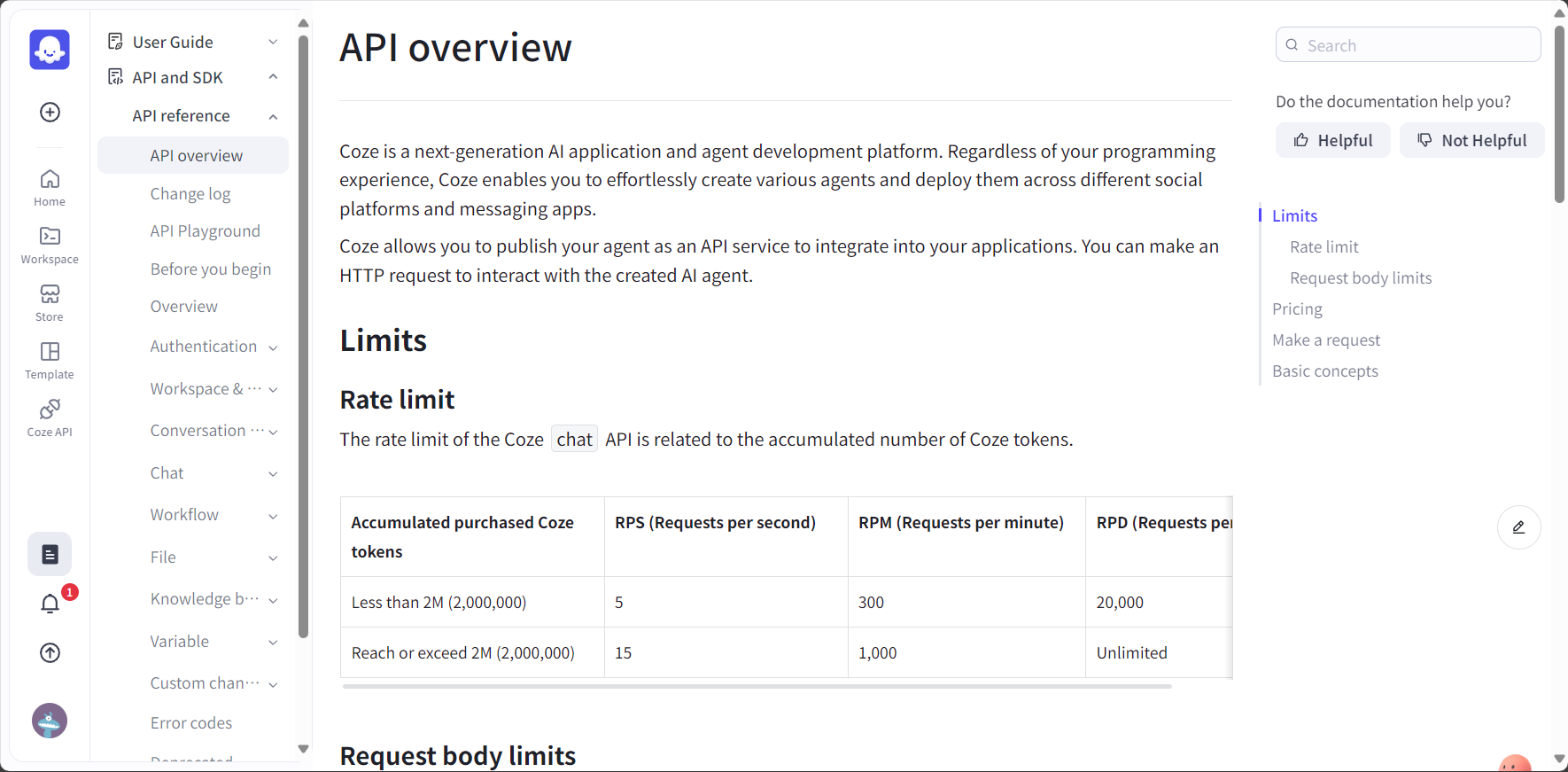Screen dimensions: 1568x772
Task: Click the '20,000' table cell
Action: [x=1159, y=602]
